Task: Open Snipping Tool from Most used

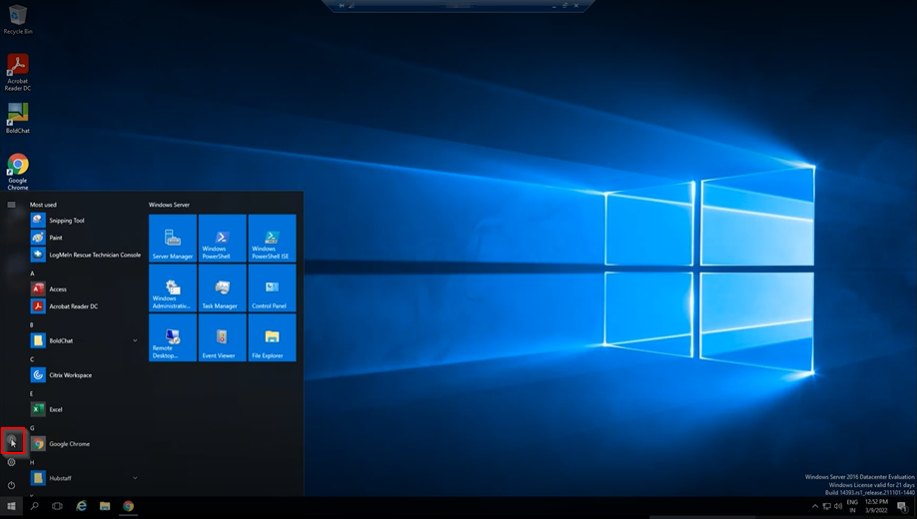Action: [x=66, y=220]
